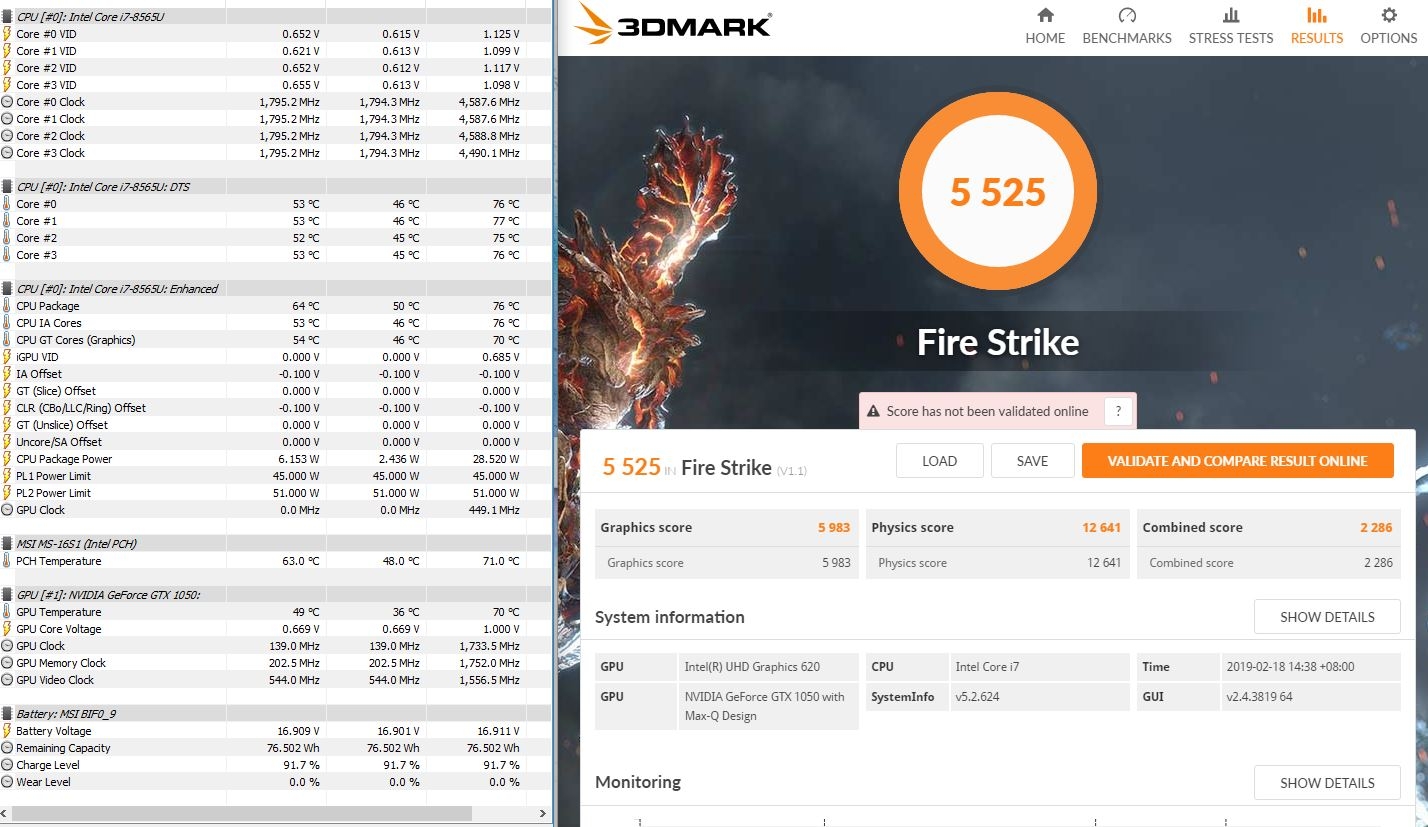Switch to the BENCHMARKS tab
Viewport: 1428px width, 827px height.
(x=1127, y=26)
